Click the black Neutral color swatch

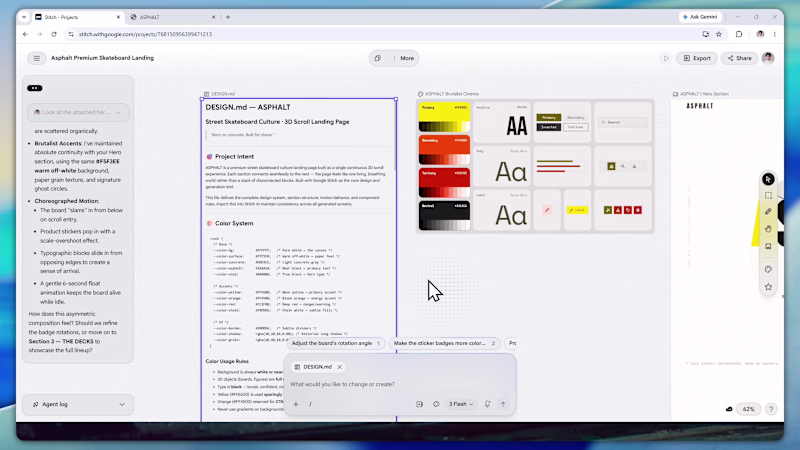coord(444,215)
